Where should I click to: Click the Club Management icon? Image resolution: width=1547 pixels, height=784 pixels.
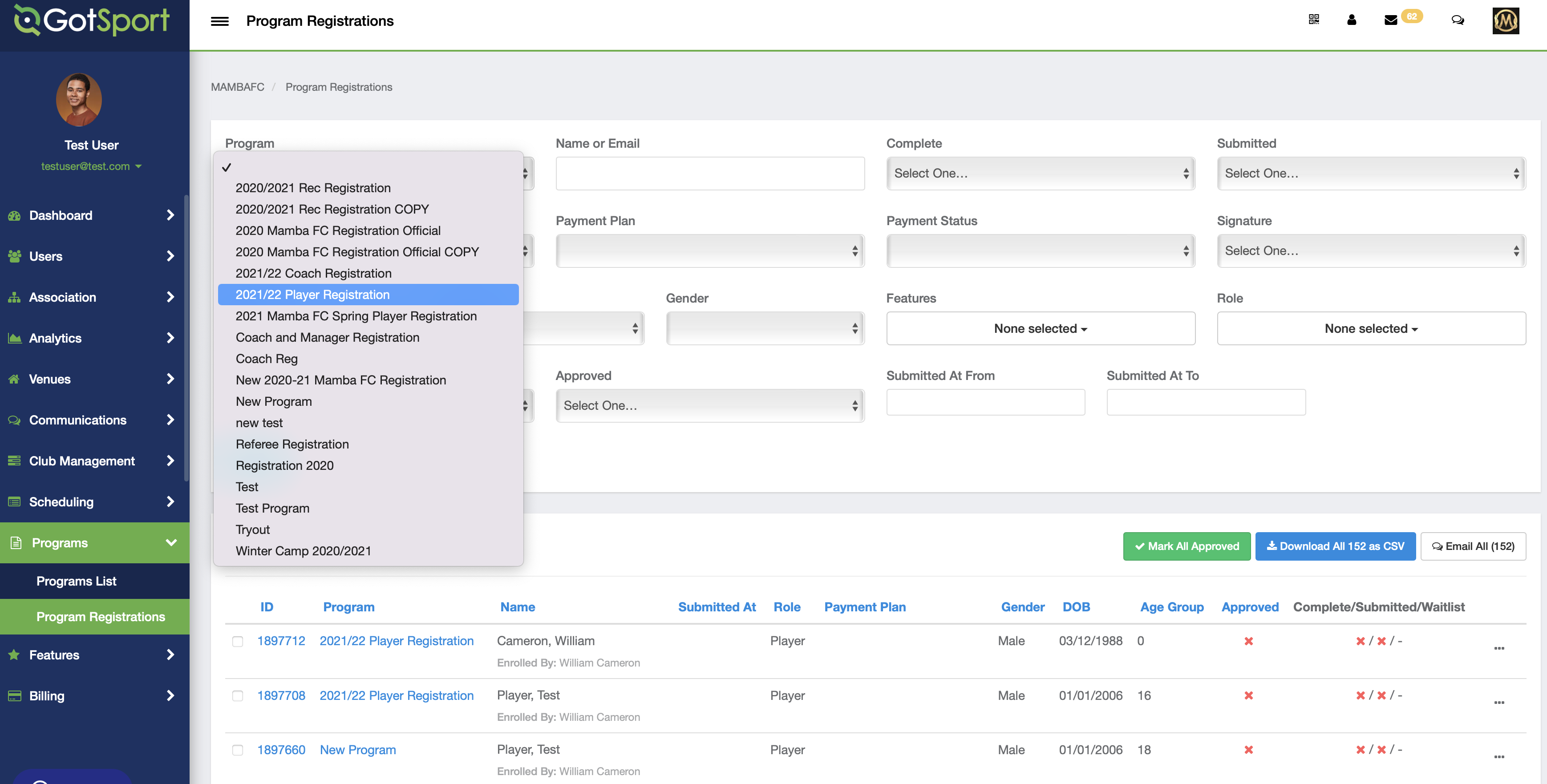[x=14, y=461]
